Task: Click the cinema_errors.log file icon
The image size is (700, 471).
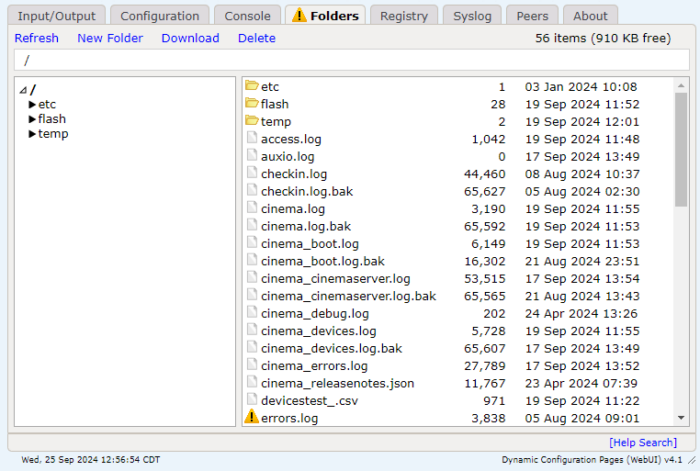Action: coord(252,364)
